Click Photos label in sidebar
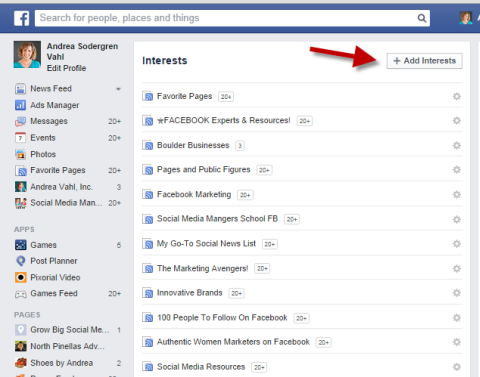Screen dimensions: 480x377 click(43, 154)
